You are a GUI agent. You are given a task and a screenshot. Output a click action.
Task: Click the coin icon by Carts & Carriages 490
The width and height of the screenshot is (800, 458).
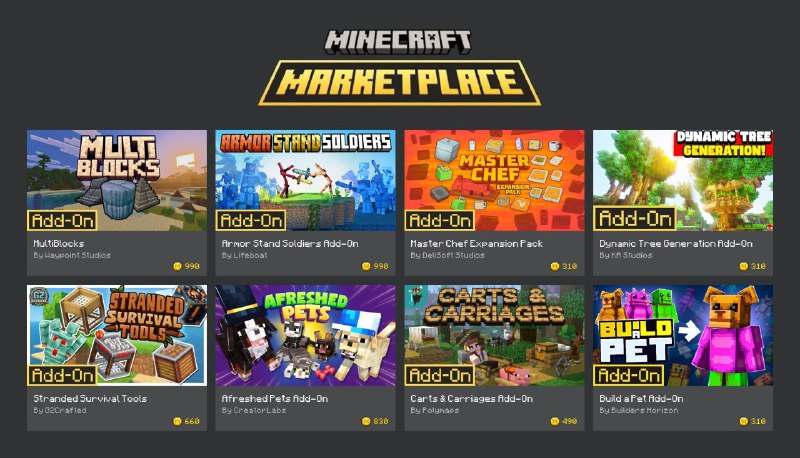point(555,421)
